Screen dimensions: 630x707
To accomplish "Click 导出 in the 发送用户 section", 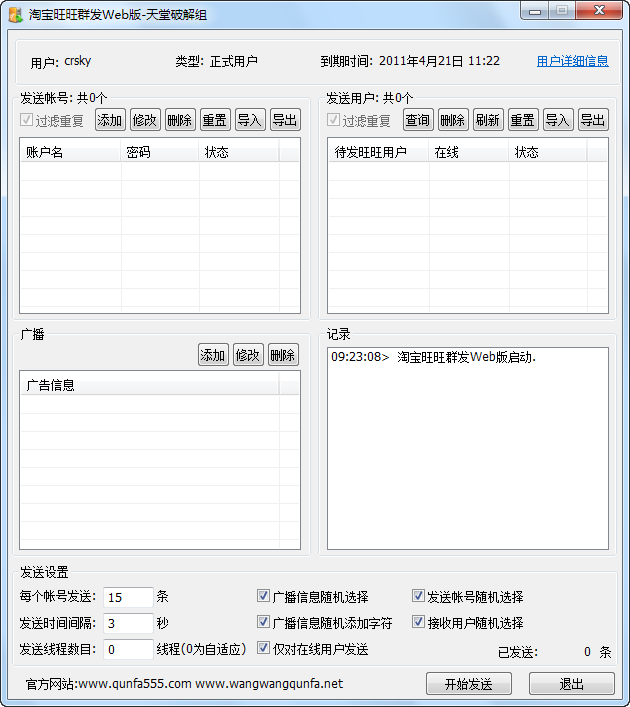I will point(593,120).
